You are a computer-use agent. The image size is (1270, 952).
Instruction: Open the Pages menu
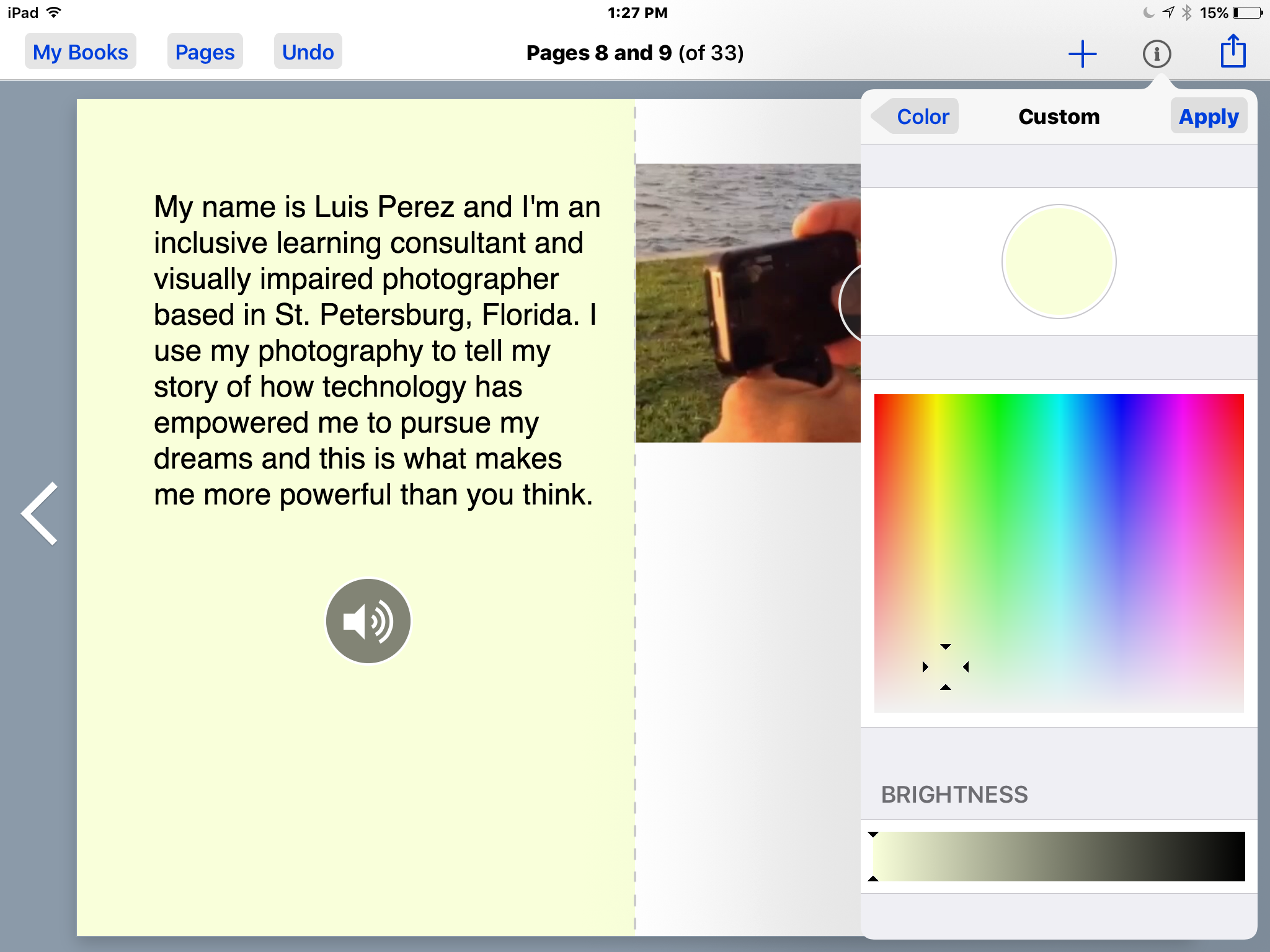tap(205, 51)
